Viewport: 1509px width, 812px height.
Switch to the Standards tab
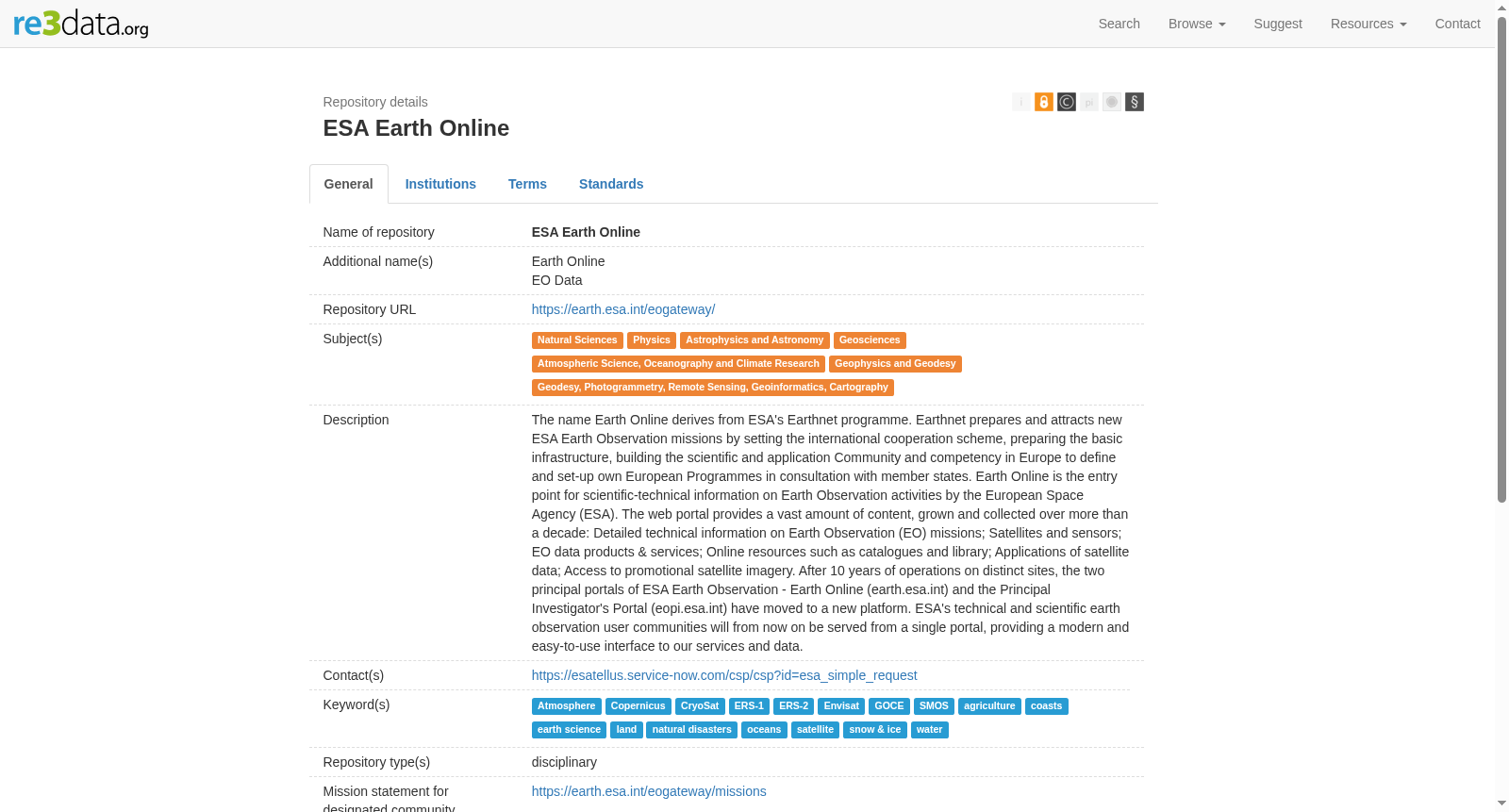point(611,184)
